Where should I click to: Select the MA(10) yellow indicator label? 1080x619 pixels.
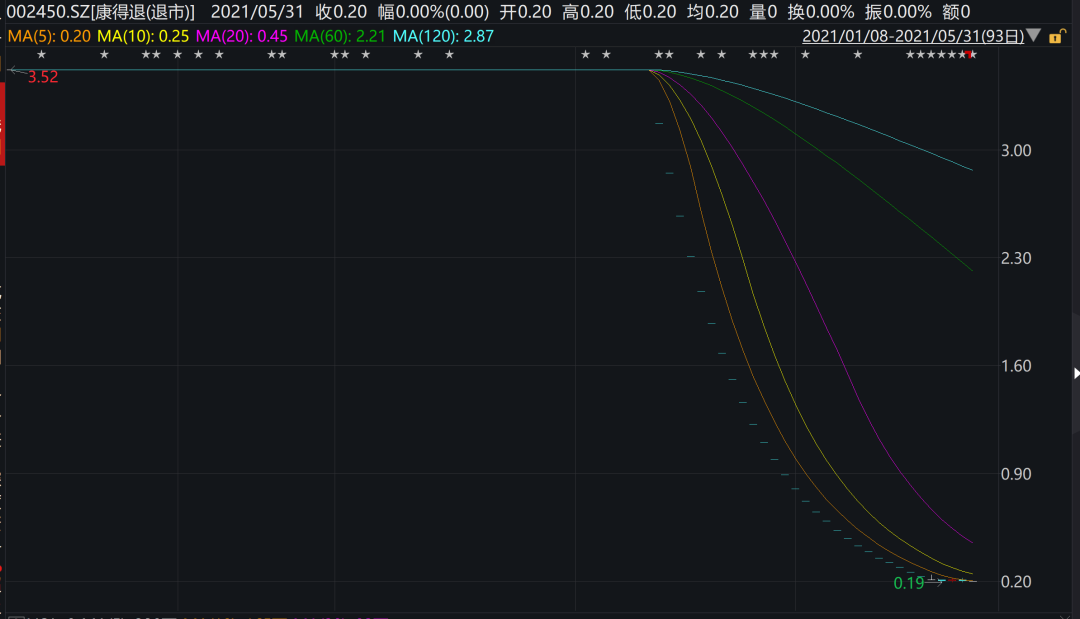coord(142,36)
